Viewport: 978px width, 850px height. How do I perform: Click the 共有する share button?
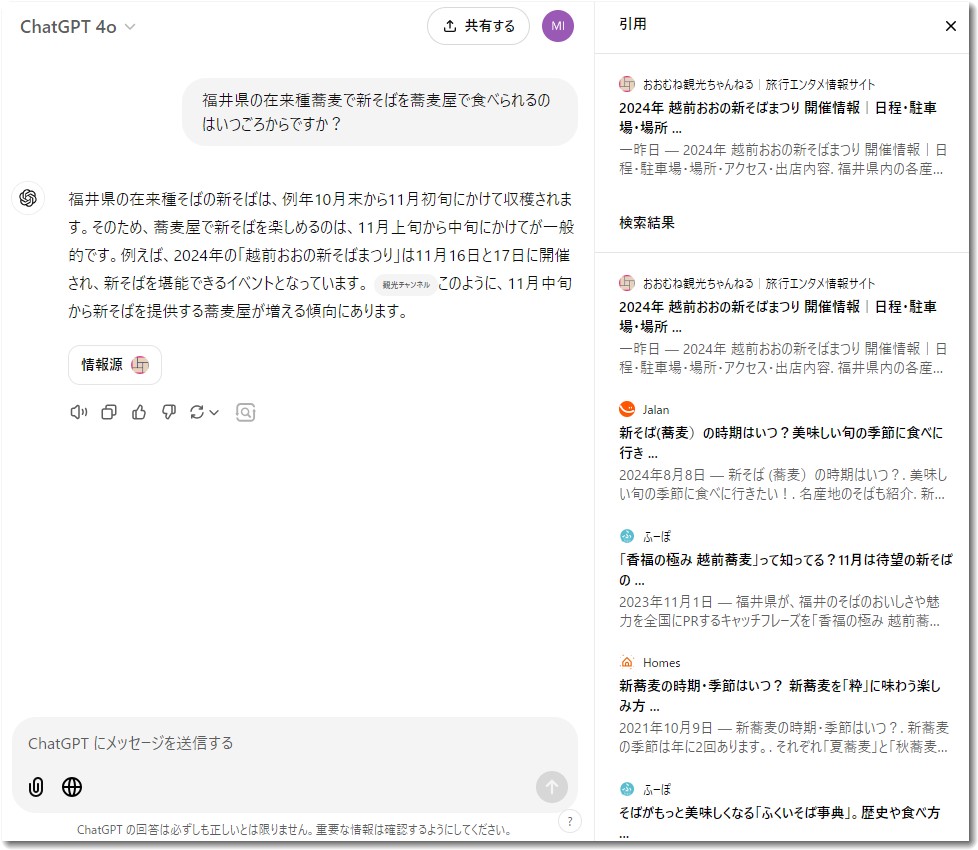click(x=478, y=26)
